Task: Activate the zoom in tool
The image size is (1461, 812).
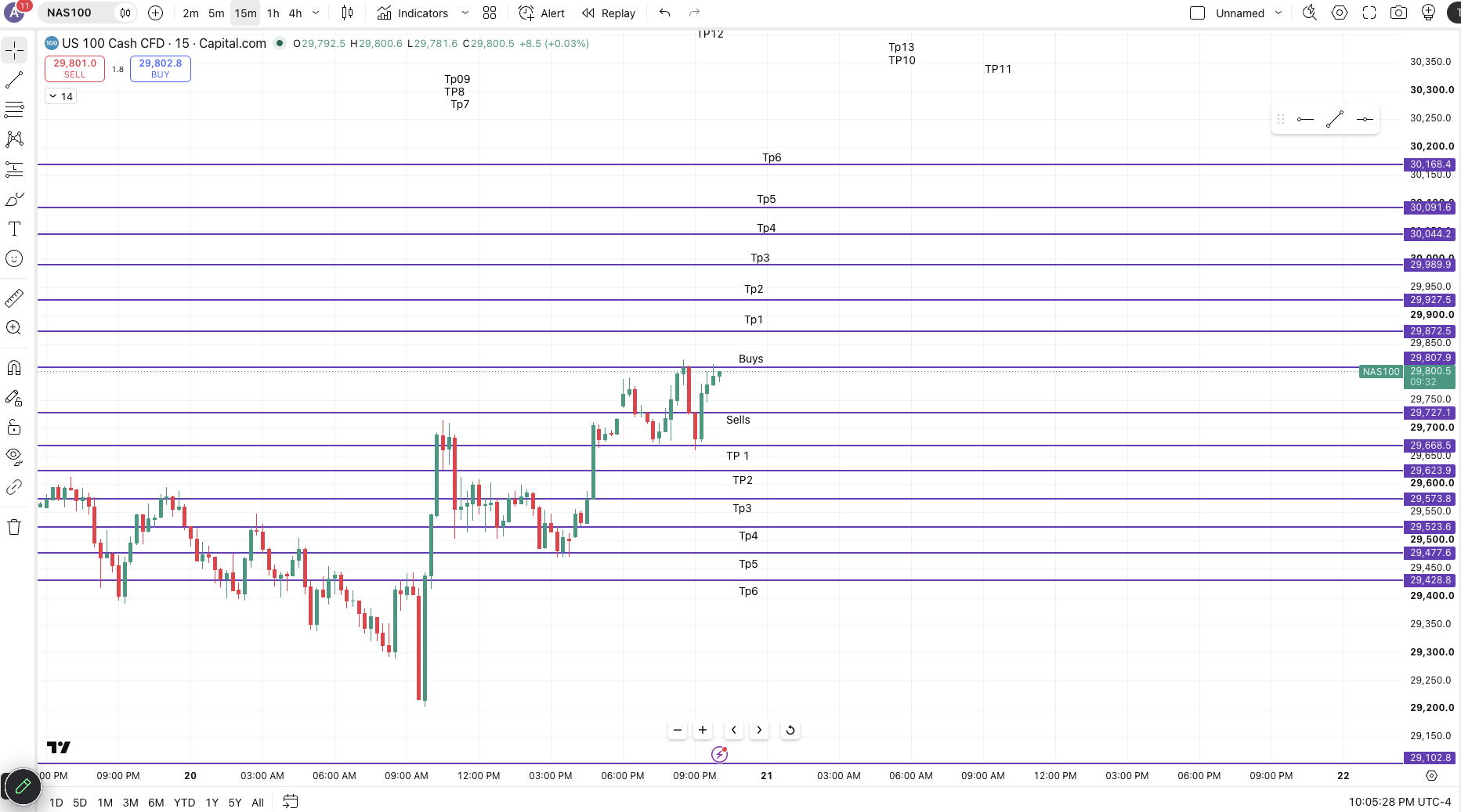Action: 14,328
